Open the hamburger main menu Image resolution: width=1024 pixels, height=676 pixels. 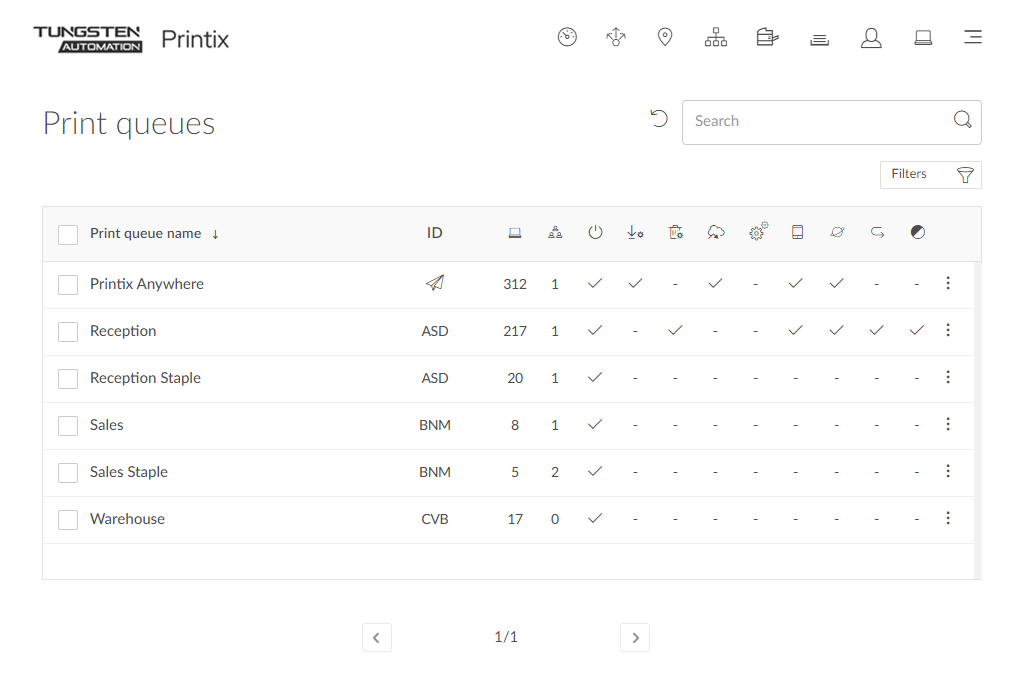pyautogui.click(x=973, y=38)
